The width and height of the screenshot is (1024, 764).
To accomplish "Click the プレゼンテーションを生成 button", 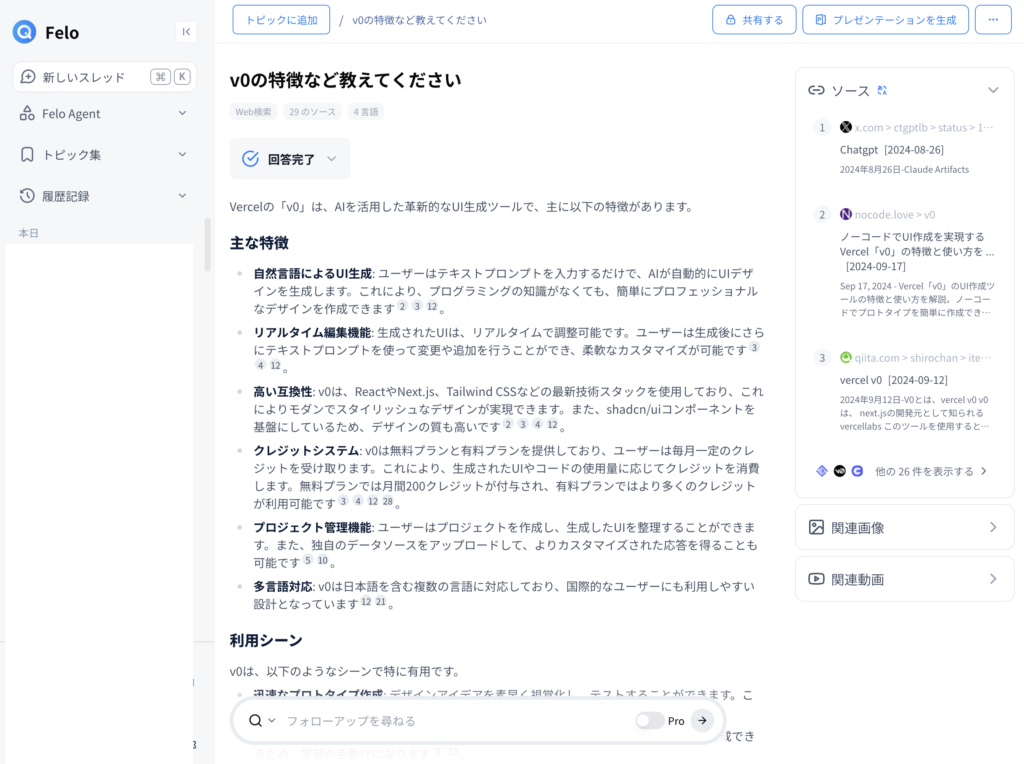I will click(885, 19).
